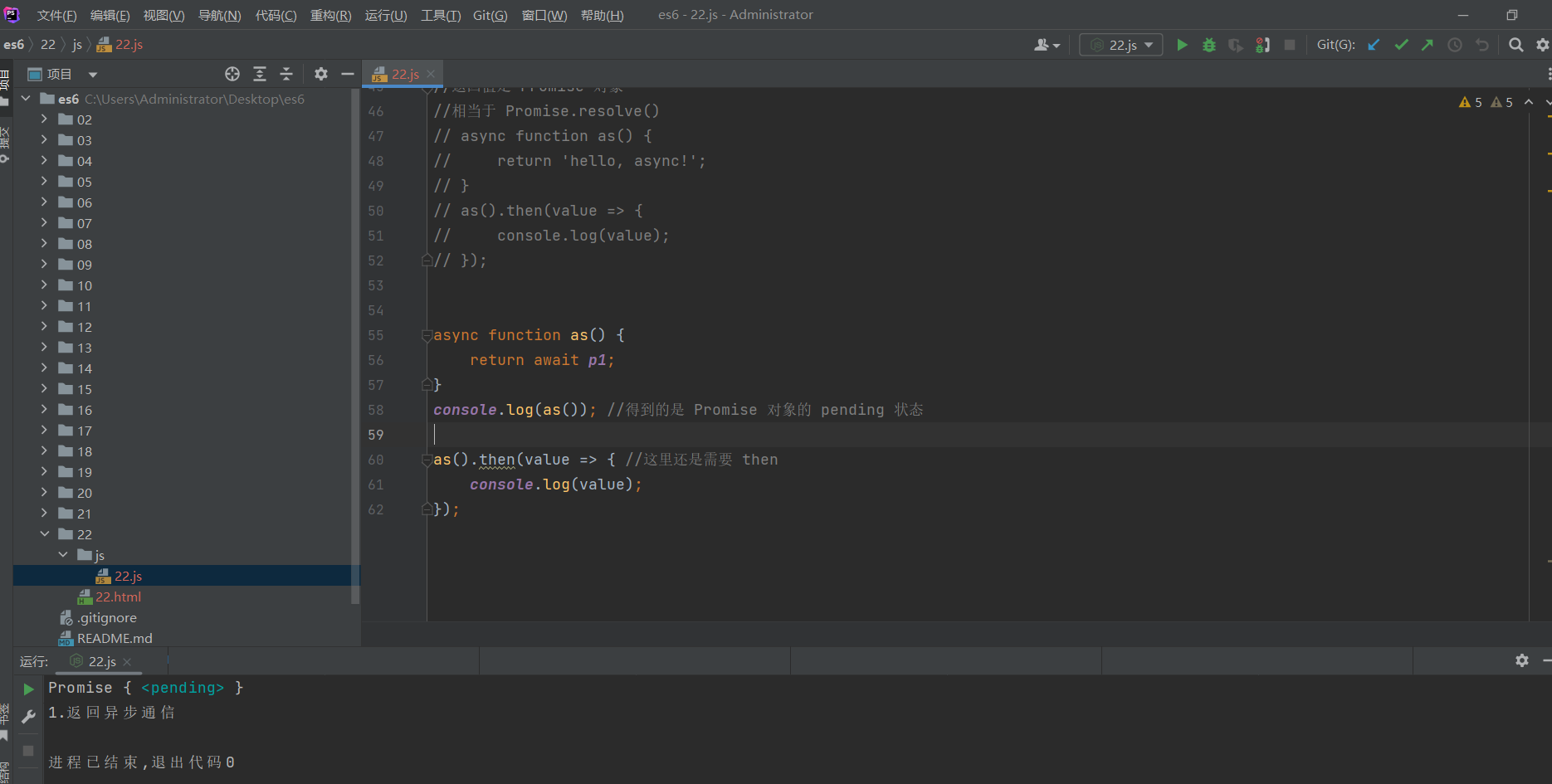Viewport: 1552px width, 784px height.
Task: Open Search Everywhere magnifier
Action: point(1515,45)
